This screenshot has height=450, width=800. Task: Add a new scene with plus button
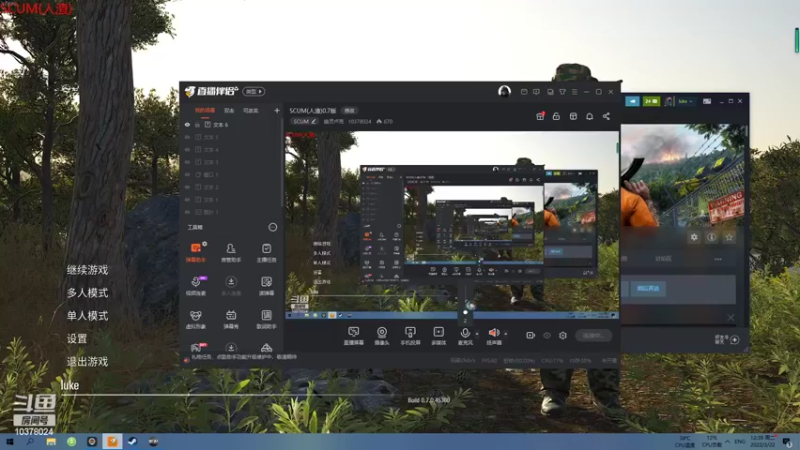click(x=277, y=110)
